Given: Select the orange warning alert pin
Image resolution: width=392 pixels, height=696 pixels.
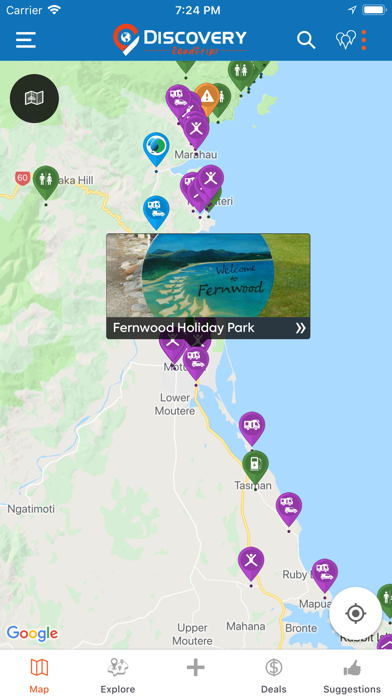Looking at the screenshot, I should point(207,98).
